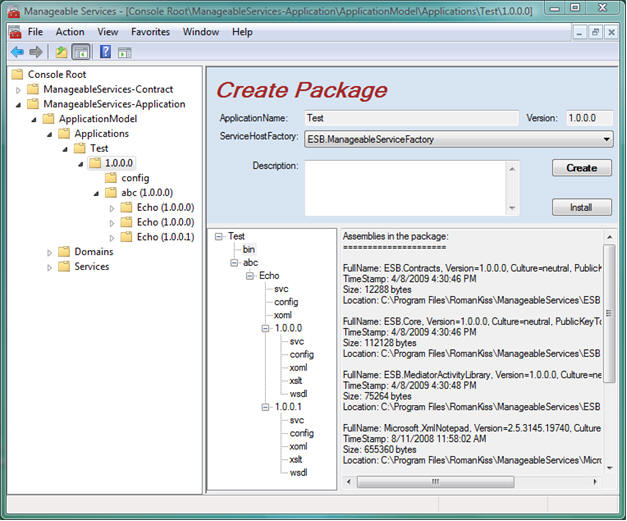
Task: Select the Applications folder in console tree
Action: (x=102, y=134)
